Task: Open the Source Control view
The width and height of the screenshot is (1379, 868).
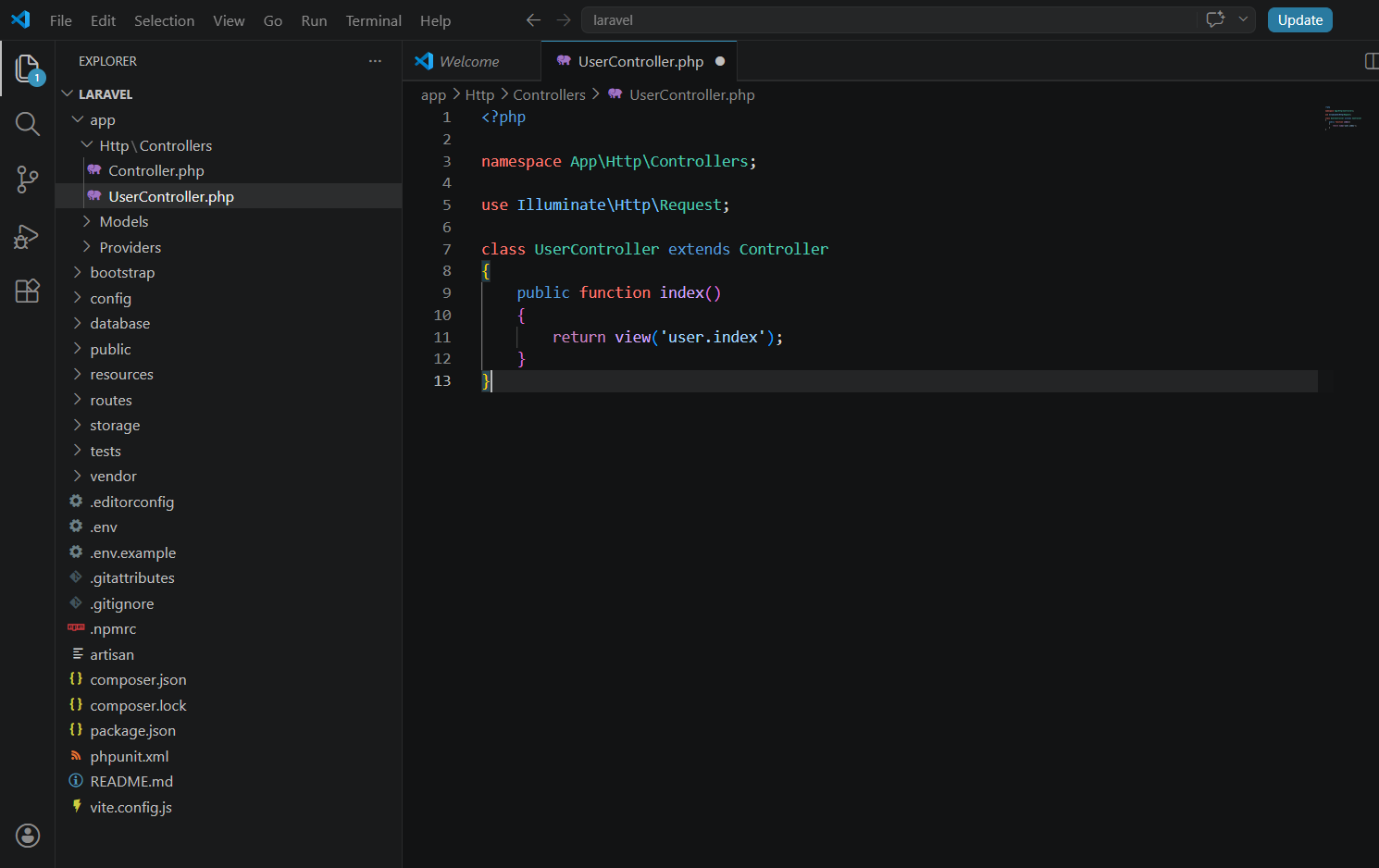Action: pyautogui.click(x=28, y=180)
